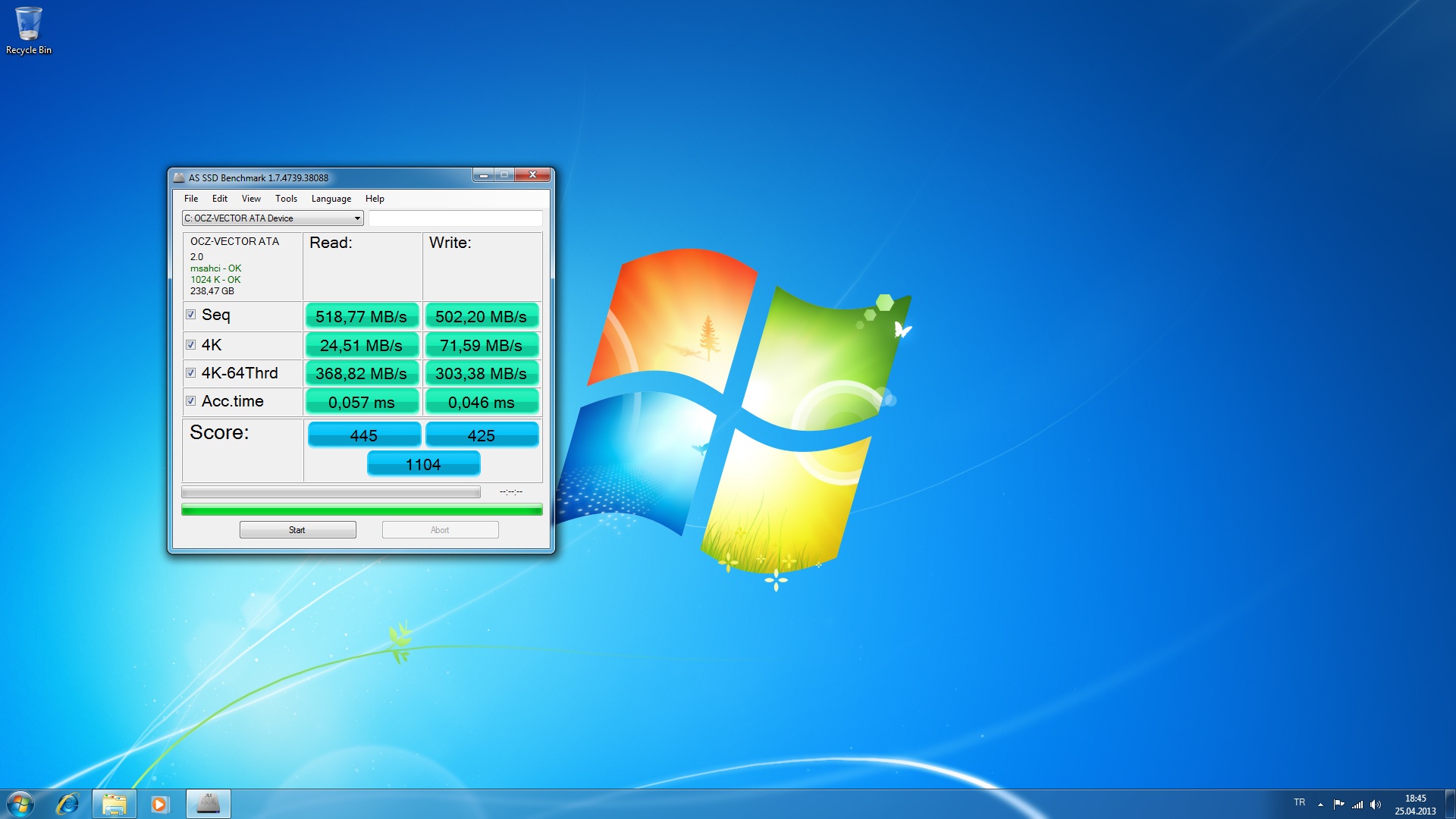Viewport: 1456px width, 819px height.
Task: Click 4K-64Thrd read result 368,82 MB/s
Action: [x=362, y=373]
